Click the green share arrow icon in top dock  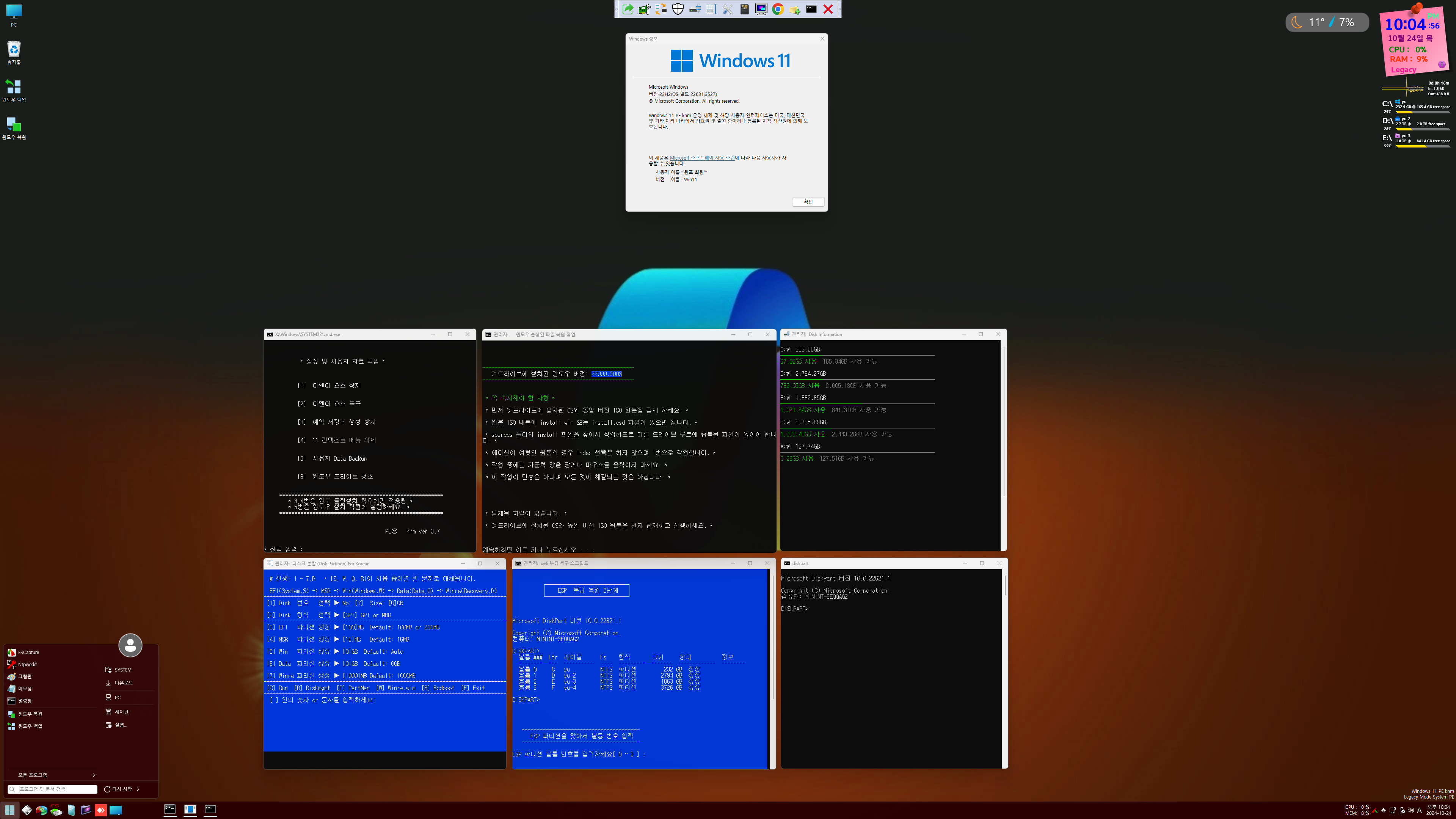[628, 9]
